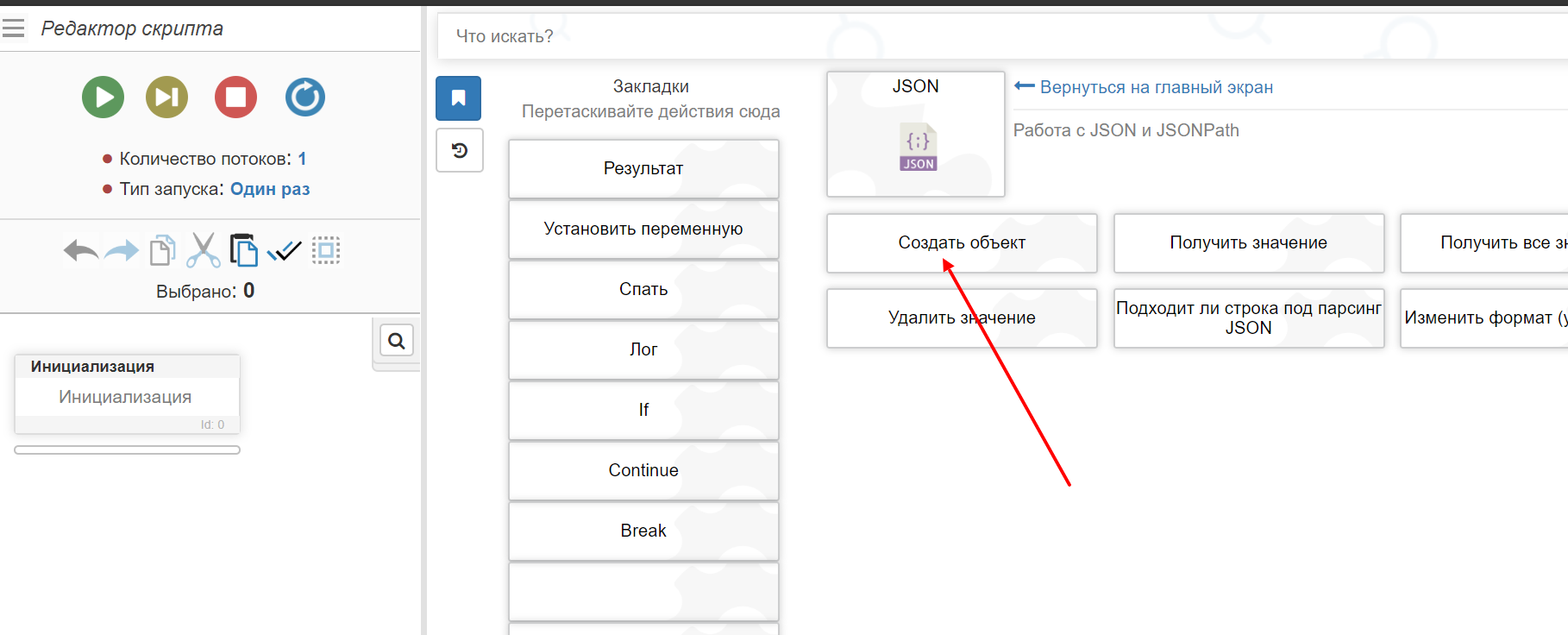Click the magnifier search icon in script panel
Image resolution: width=1568 pixels, height=635 pixels.
point(397,341)
